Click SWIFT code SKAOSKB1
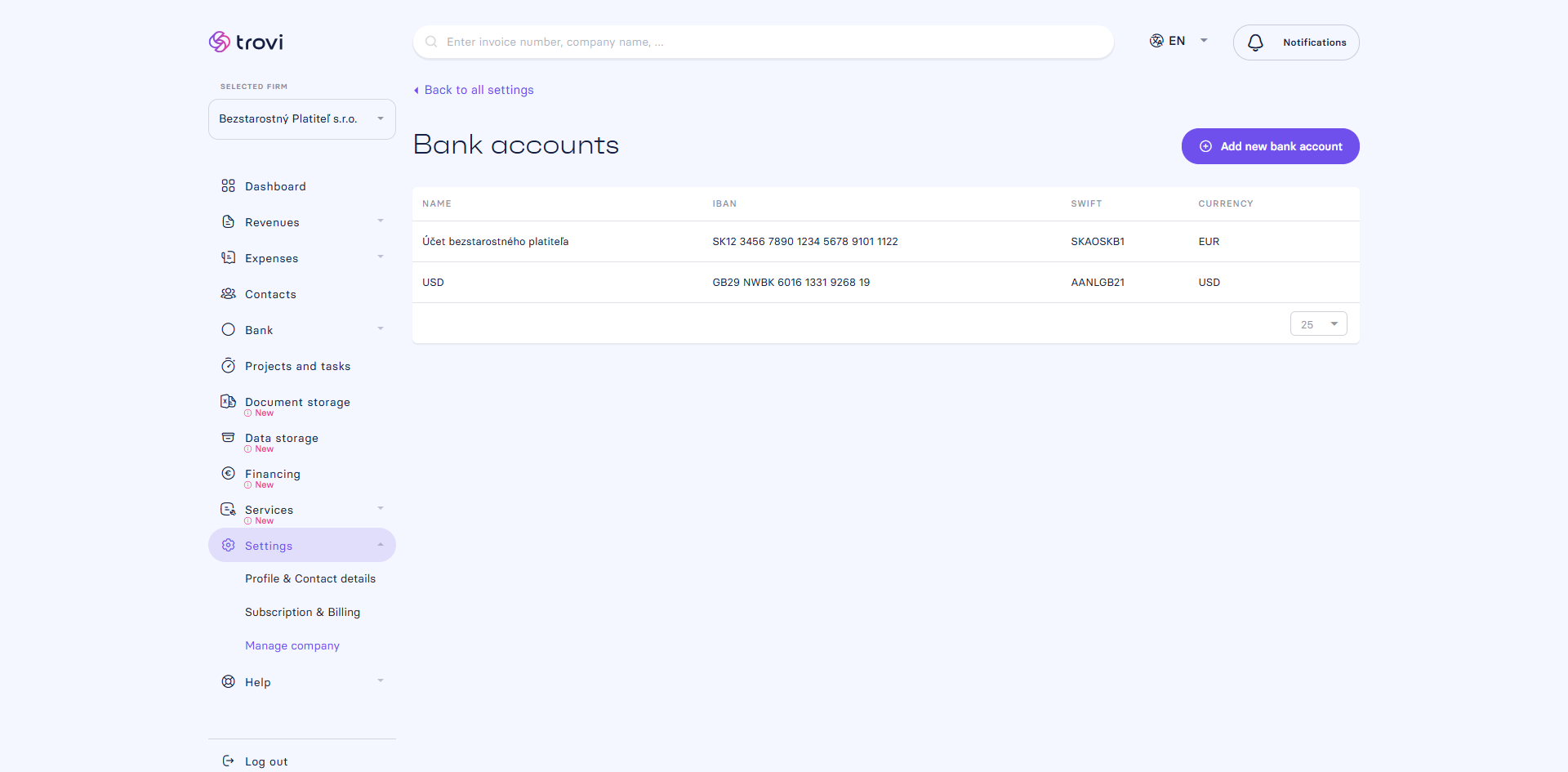 point(1098,242)
